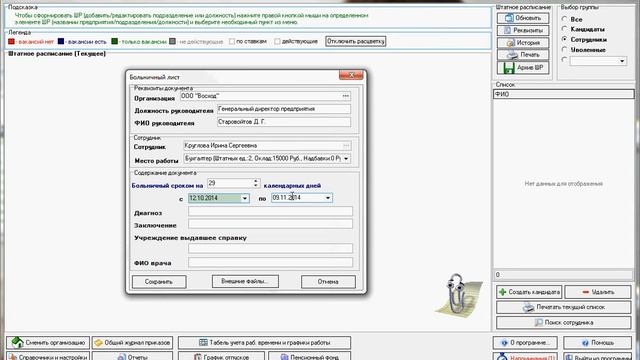Click the Диагноз input field
The height and width of the screenshot is (360, 640).
coord(270,211)
